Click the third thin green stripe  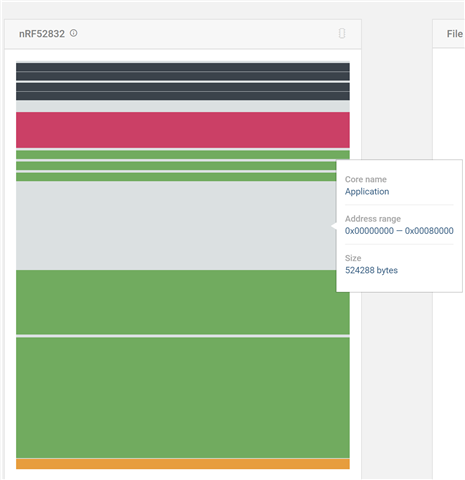(x=176, y=177)
